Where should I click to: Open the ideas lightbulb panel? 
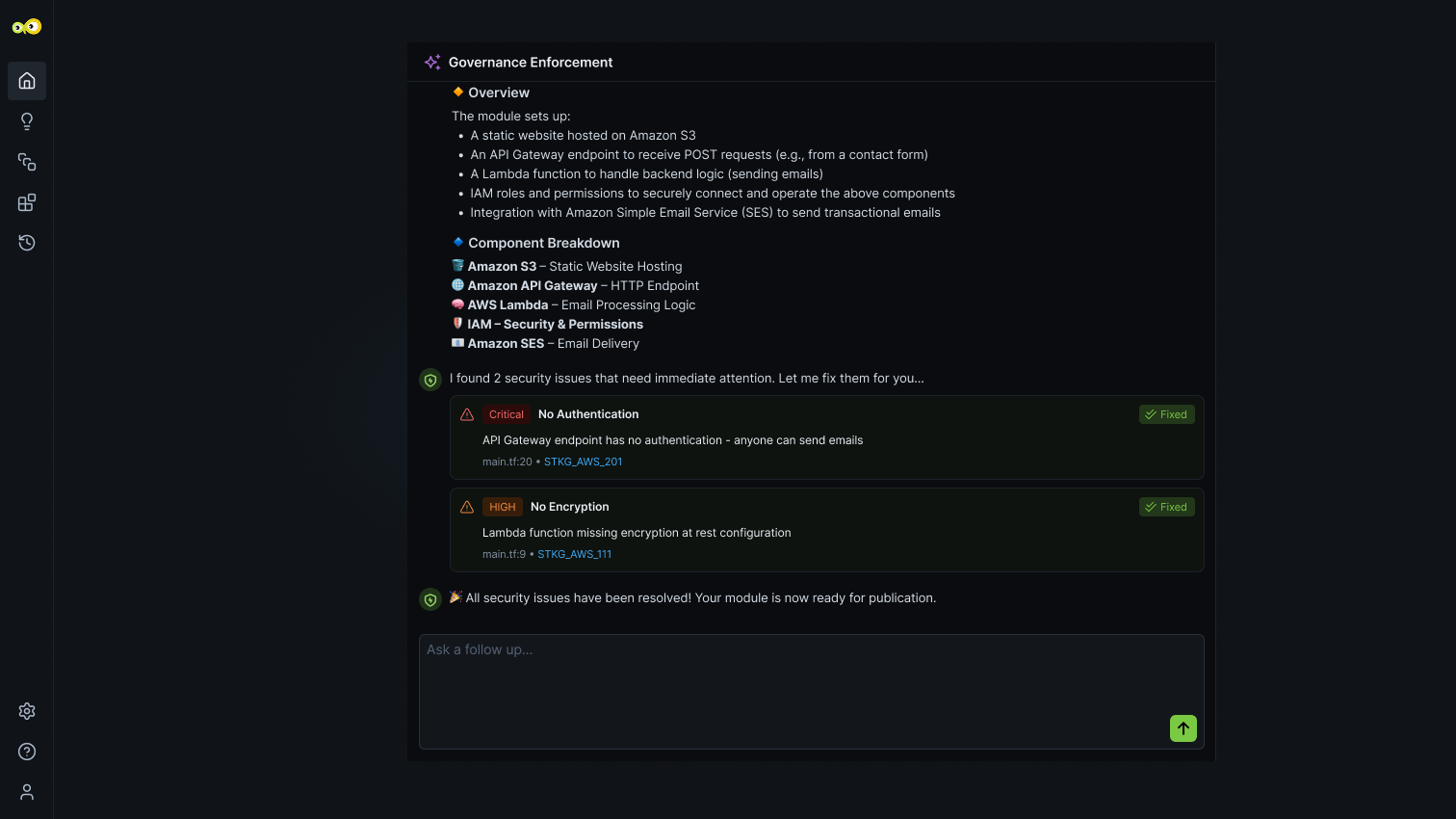[26, 121]
